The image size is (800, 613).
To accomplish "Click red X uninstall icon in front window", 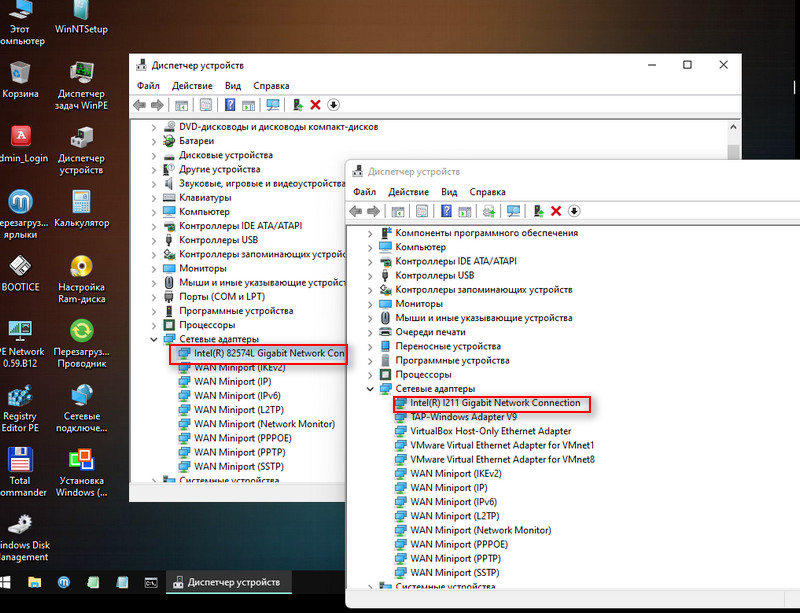I will tap(556, 211).
